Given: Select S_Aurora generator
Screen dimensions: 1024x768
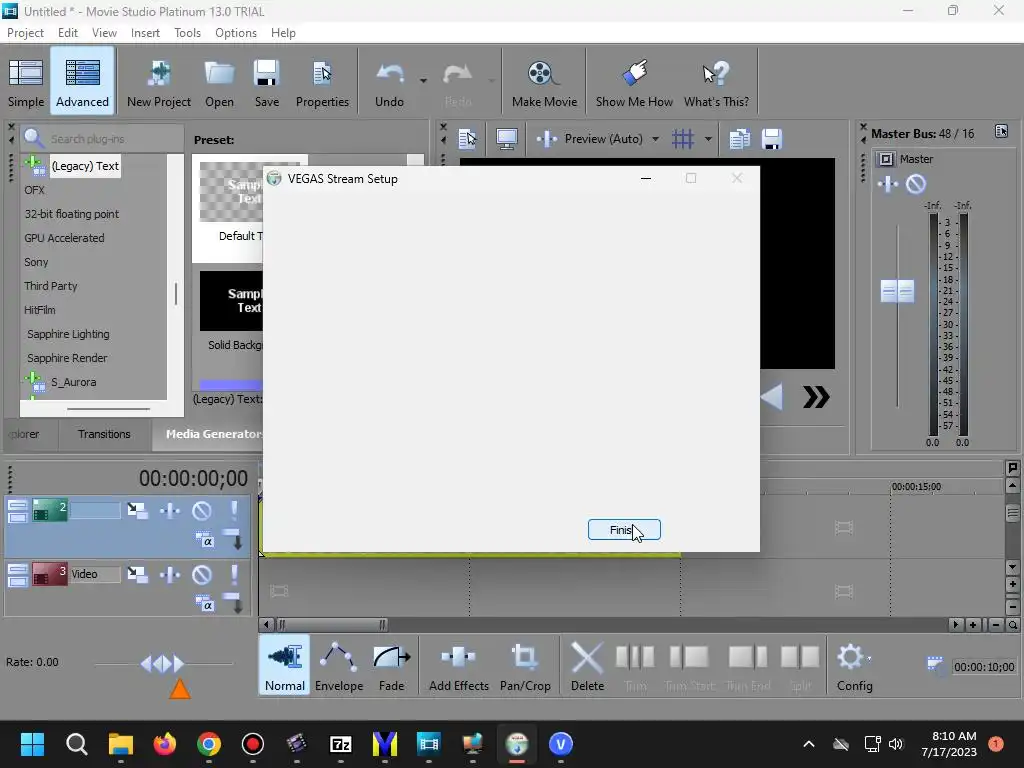Looking at the screenshot, I should 73,382.
